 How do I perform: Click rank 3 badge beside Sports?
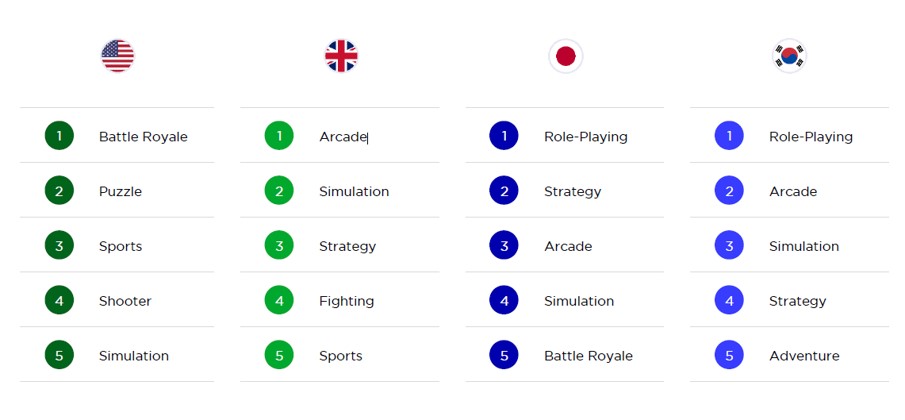coord(59,246)
